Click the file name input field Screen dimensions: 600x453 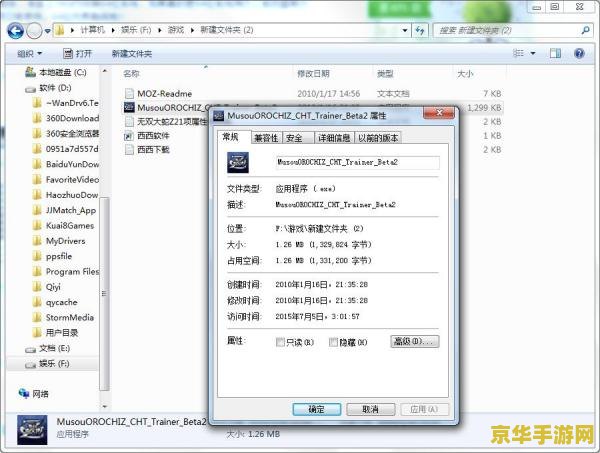(356, 161)
